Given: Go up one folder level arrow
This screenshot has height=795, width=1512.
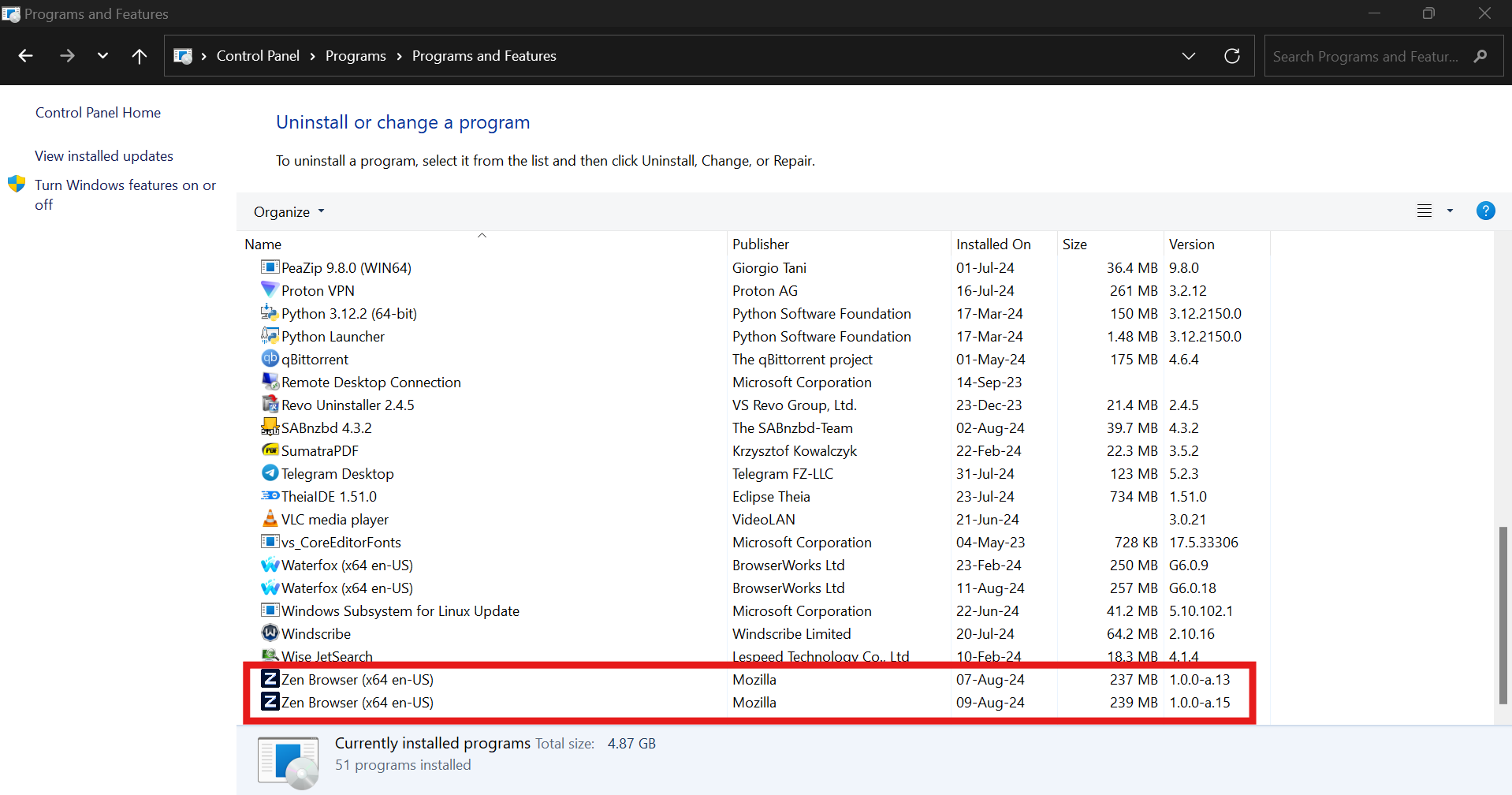Looking at the screenshot, I should pyautogui.click(x=140, y=56).
